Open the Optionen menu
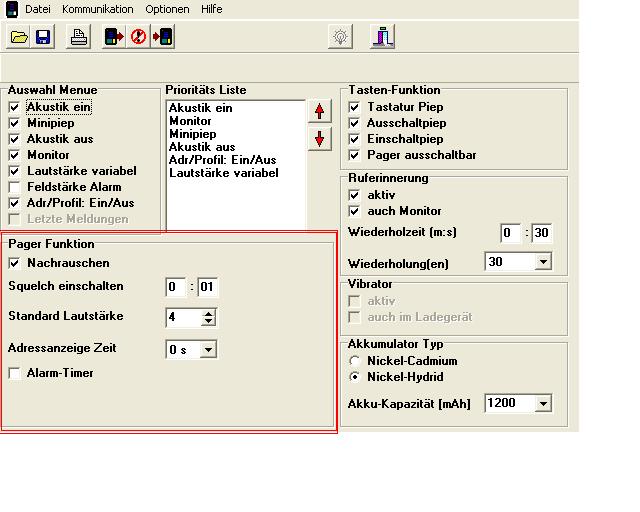Screen dimensions: 640x512 tap(166, 9)
